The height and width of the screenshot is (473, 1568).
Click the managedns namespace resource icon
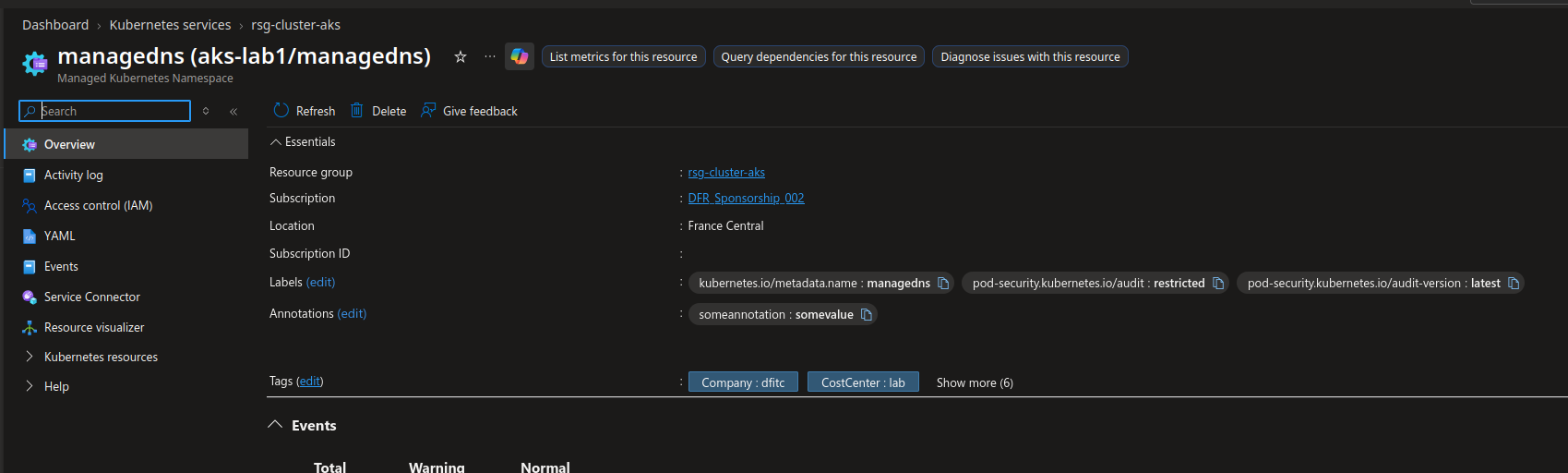coord(35,64)
